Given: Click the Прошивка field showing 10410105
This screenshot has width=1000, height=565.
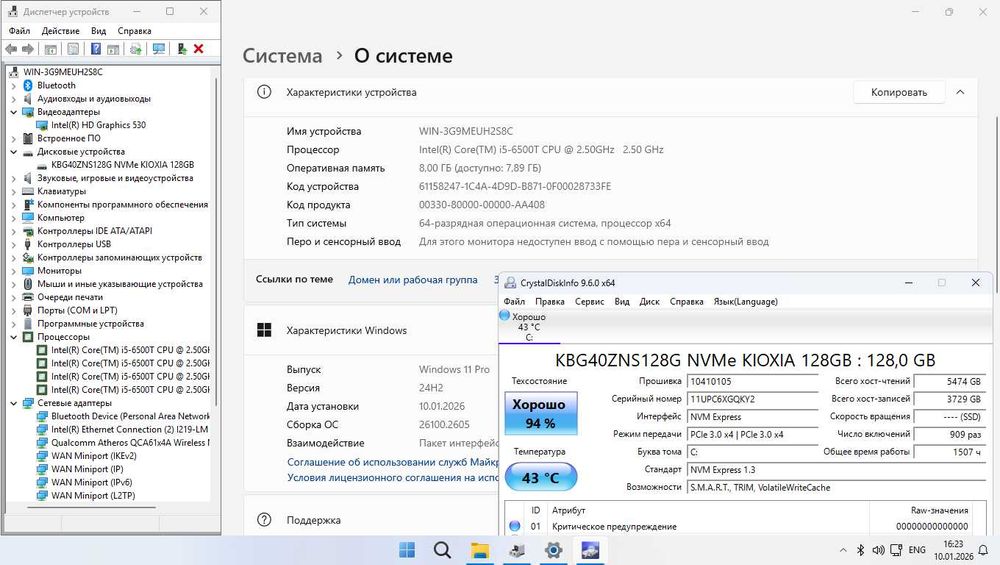Looking at the screenshot, I should tap(753, 381).
